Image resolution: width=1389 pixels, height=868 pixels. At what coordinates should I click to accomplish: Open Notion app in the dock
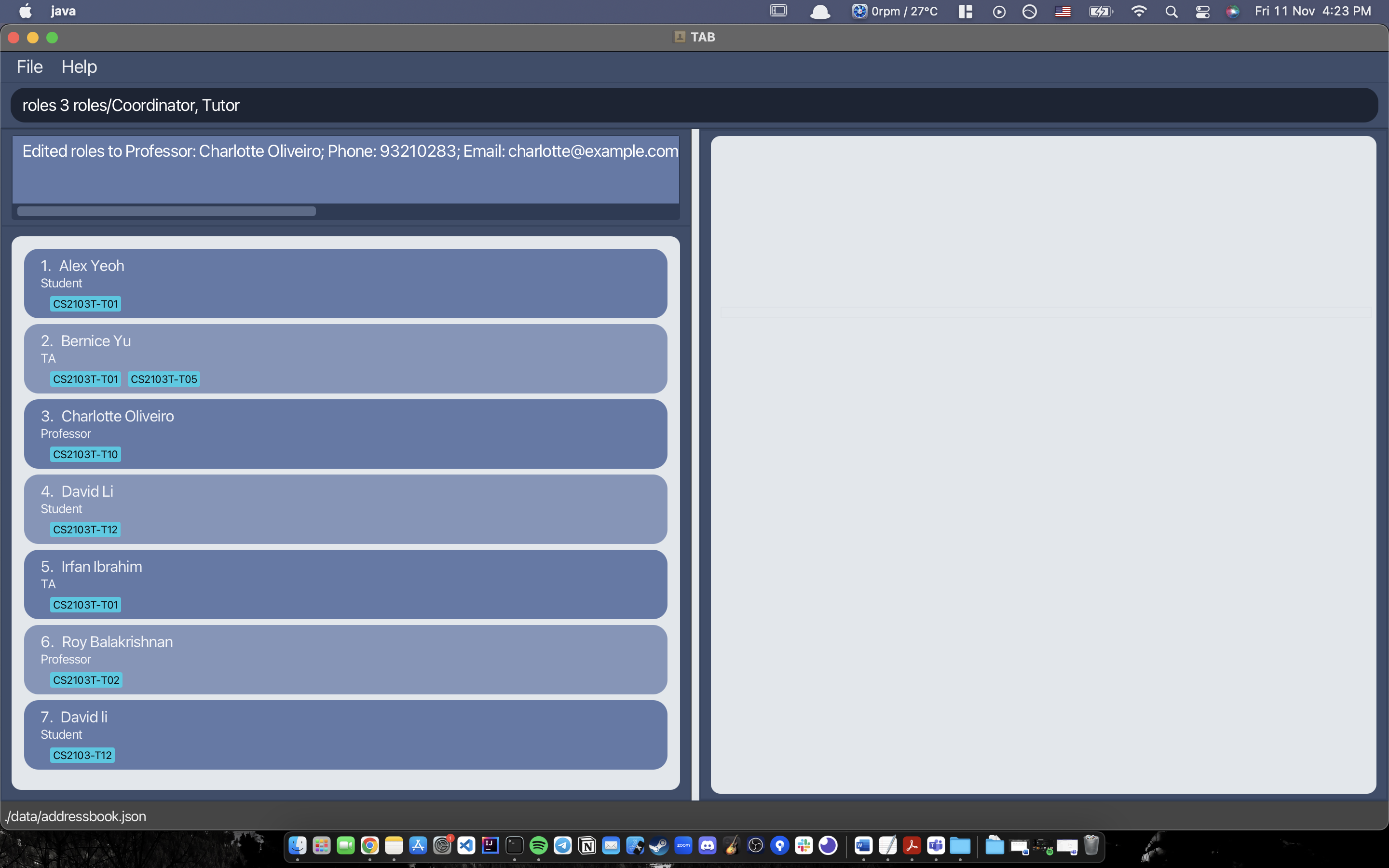tap(587, 845)
